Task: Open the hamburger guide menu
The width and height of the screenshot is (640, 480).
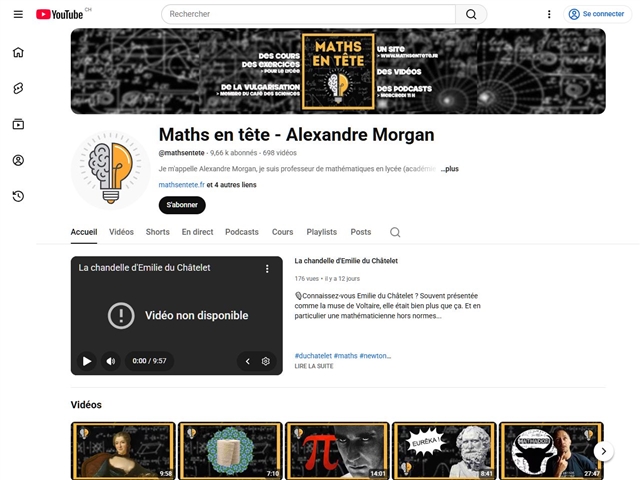Action: click(x=18, y=14)
